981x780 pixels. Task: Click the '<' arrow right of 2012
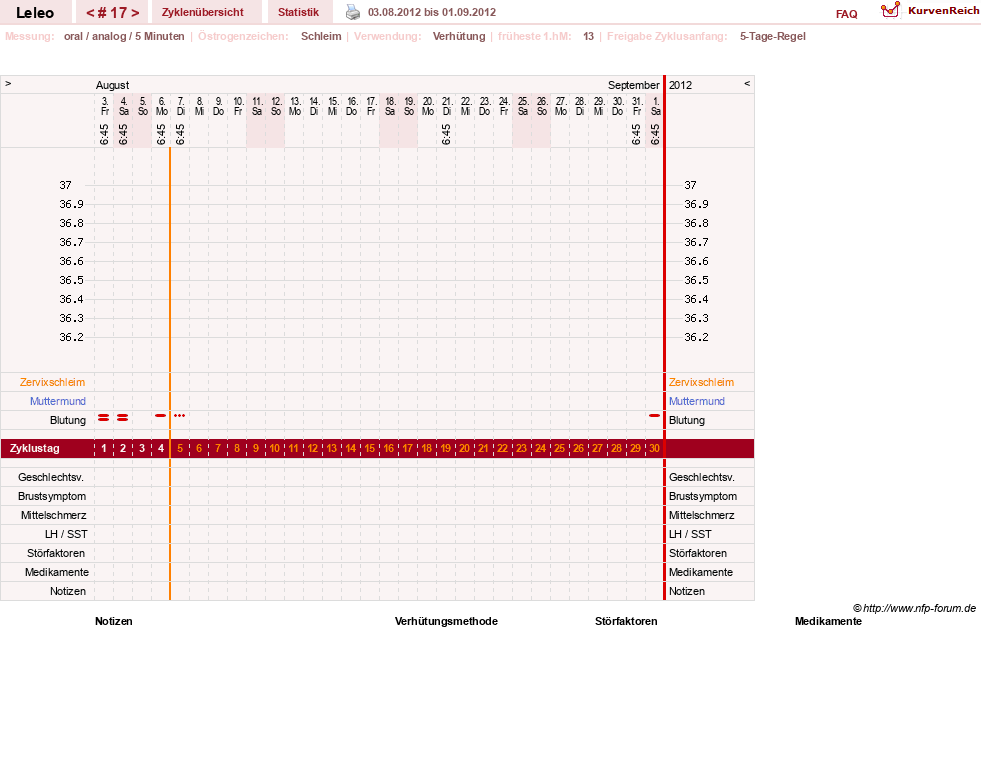[x=747, y=83]
